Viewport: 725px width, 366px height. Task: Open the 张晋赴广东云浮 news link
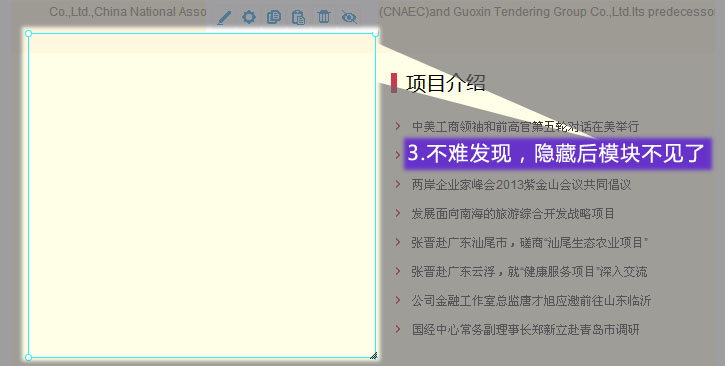(529, 272)
